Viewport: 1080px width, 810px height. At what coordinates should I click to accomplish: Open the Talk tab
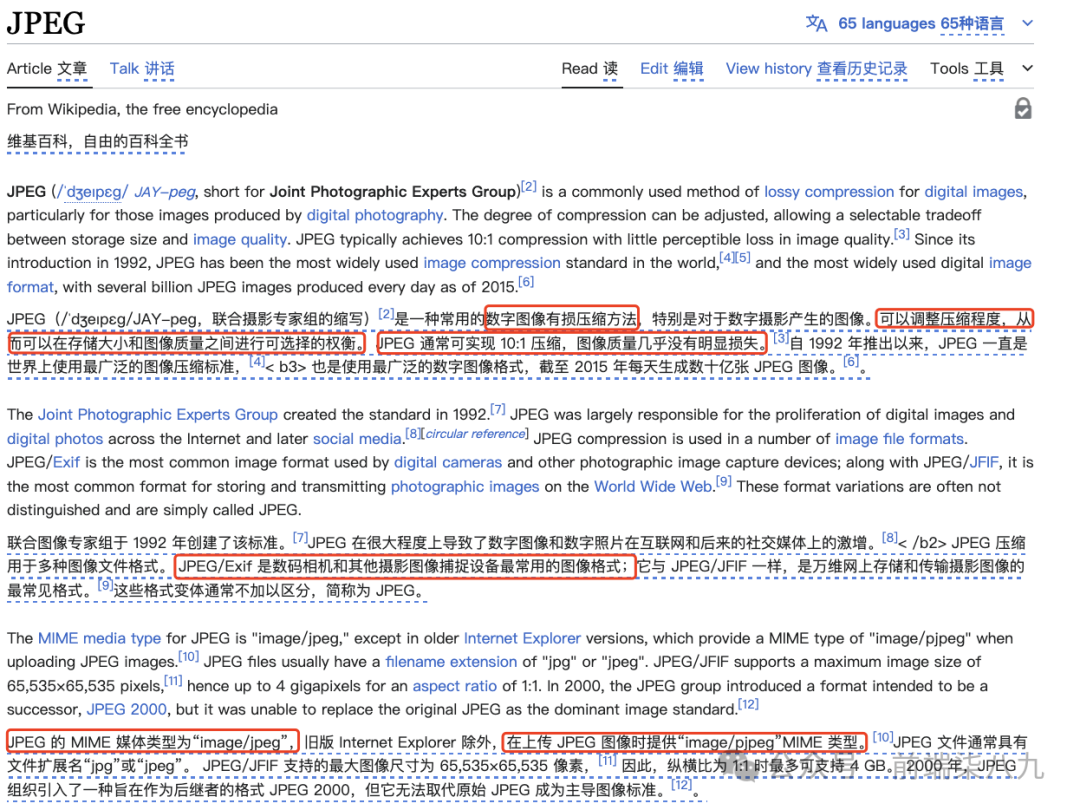142,69
